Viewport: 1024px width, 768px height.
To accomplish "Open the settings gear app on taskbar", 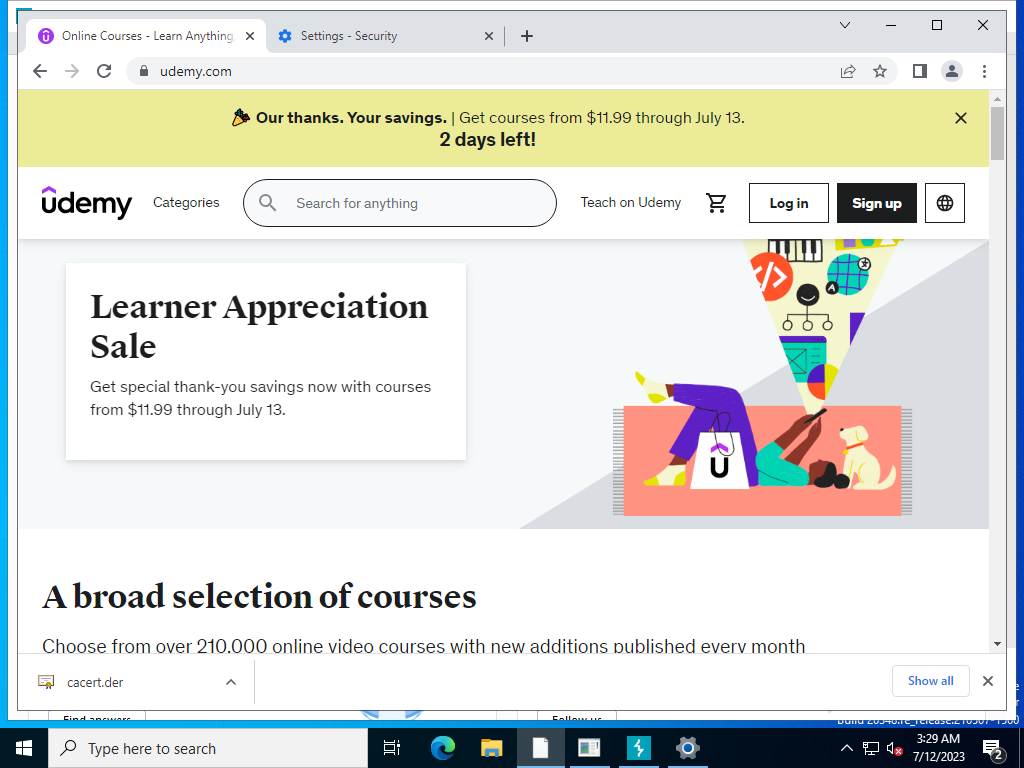I will coord(687,748).
